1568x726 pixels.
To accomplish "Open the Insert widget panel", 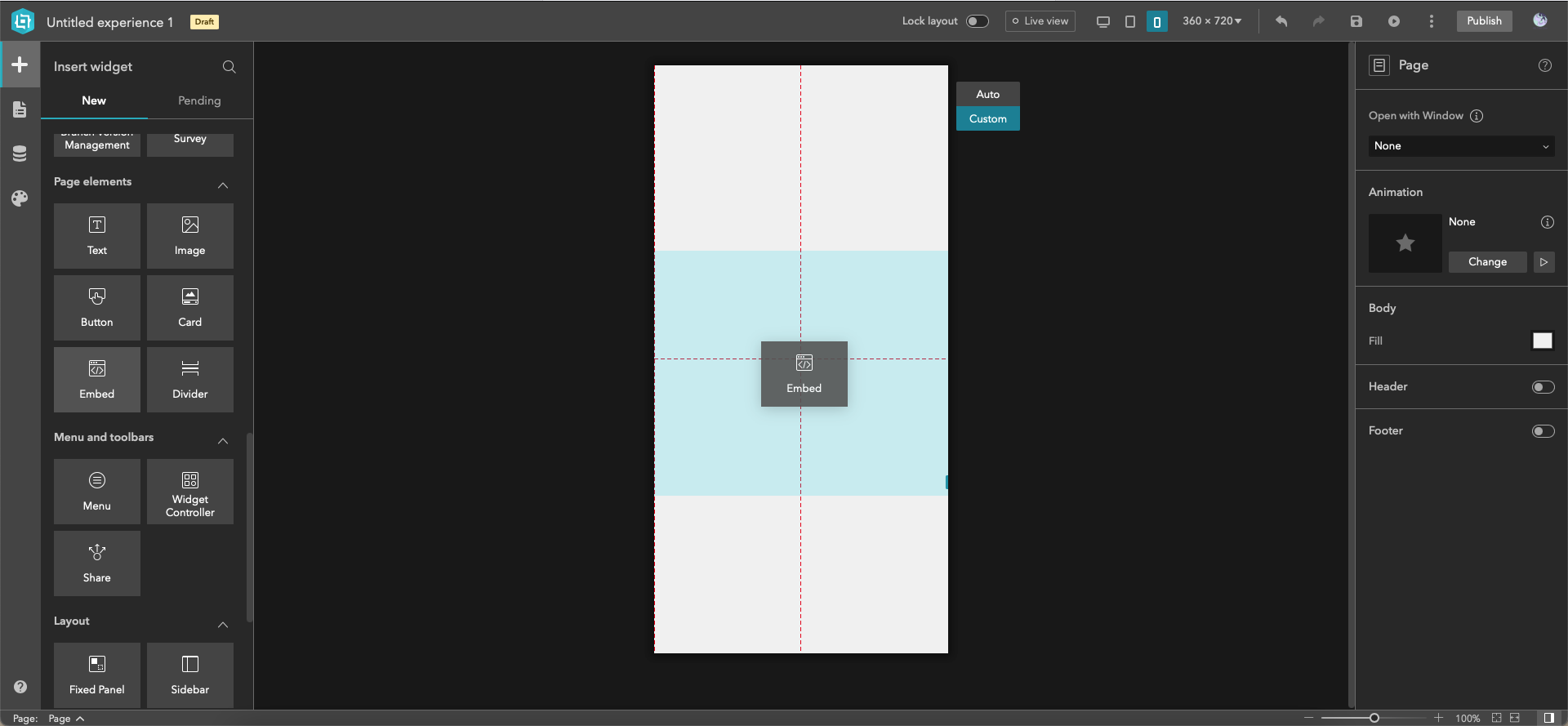I will click(20, 65).
